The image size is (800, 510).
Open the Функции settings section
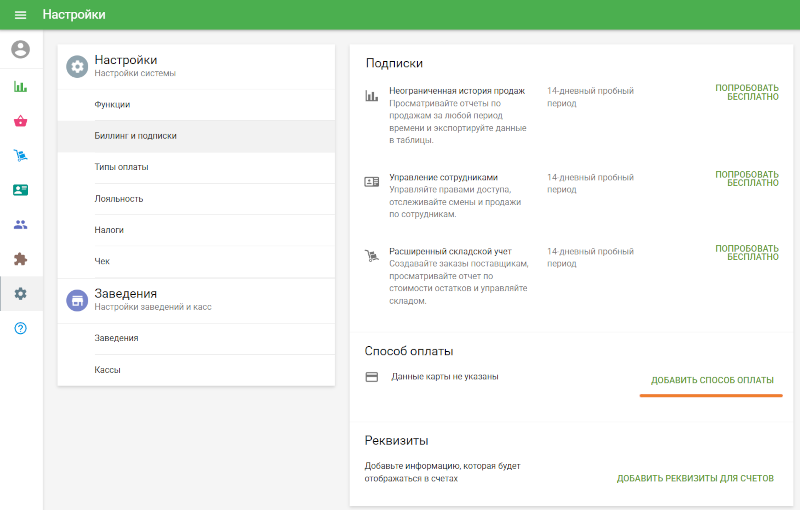(x=112, y=104)
